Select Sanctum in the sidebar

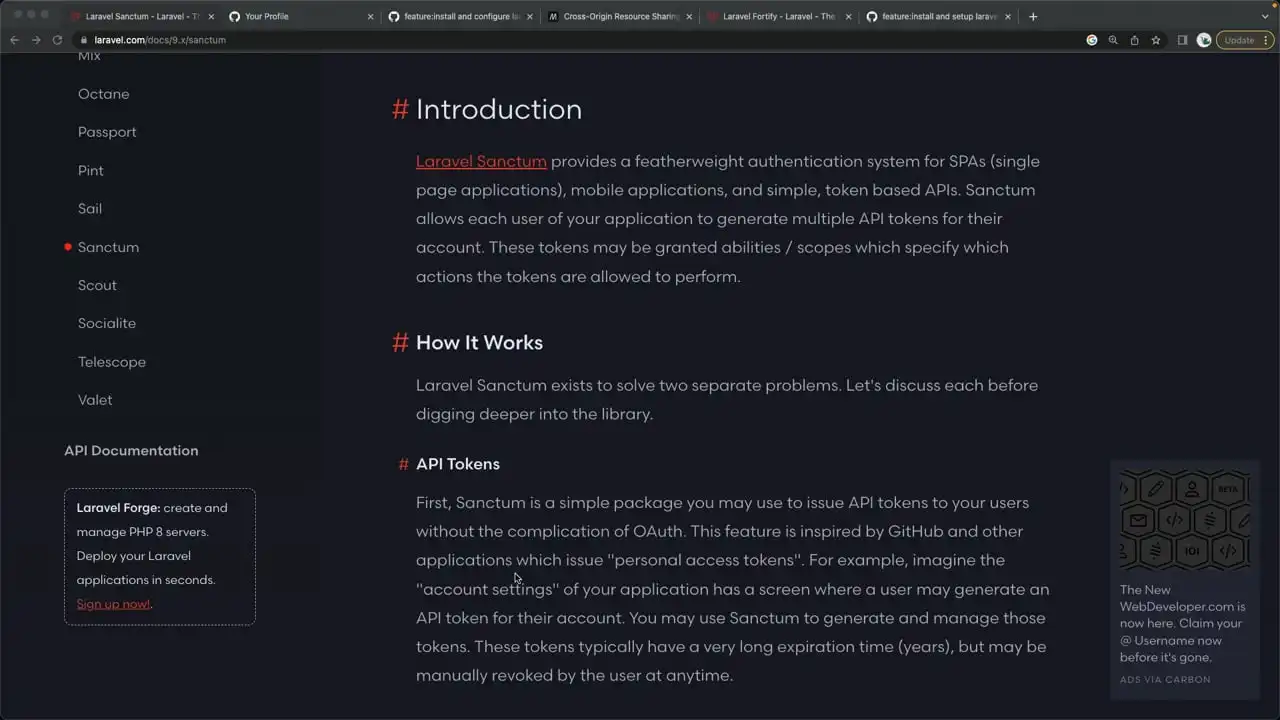pos(108,247)
